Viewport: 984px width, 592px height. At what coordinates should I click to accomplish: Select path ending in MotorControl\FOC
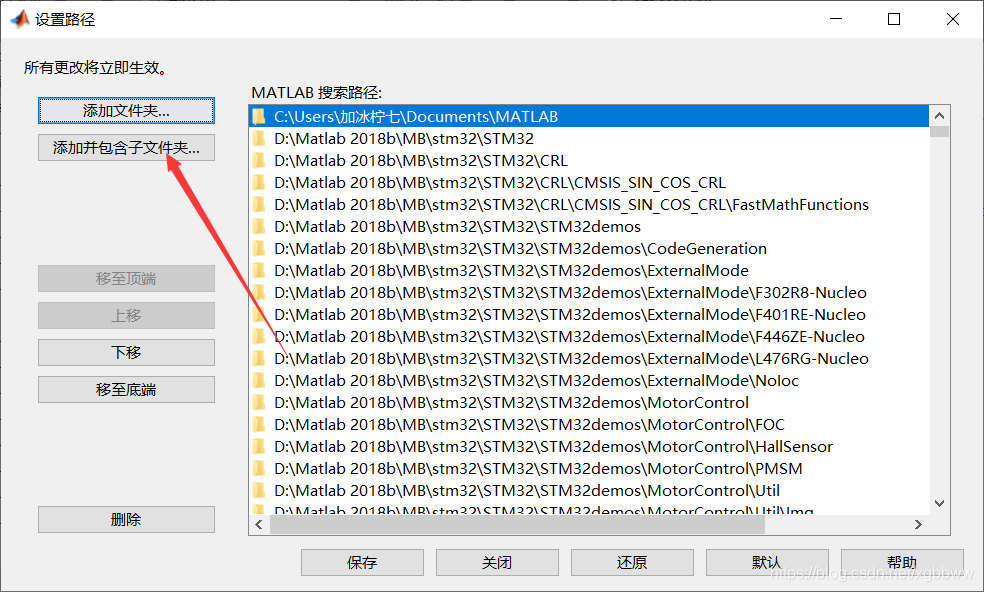[589, 424]
